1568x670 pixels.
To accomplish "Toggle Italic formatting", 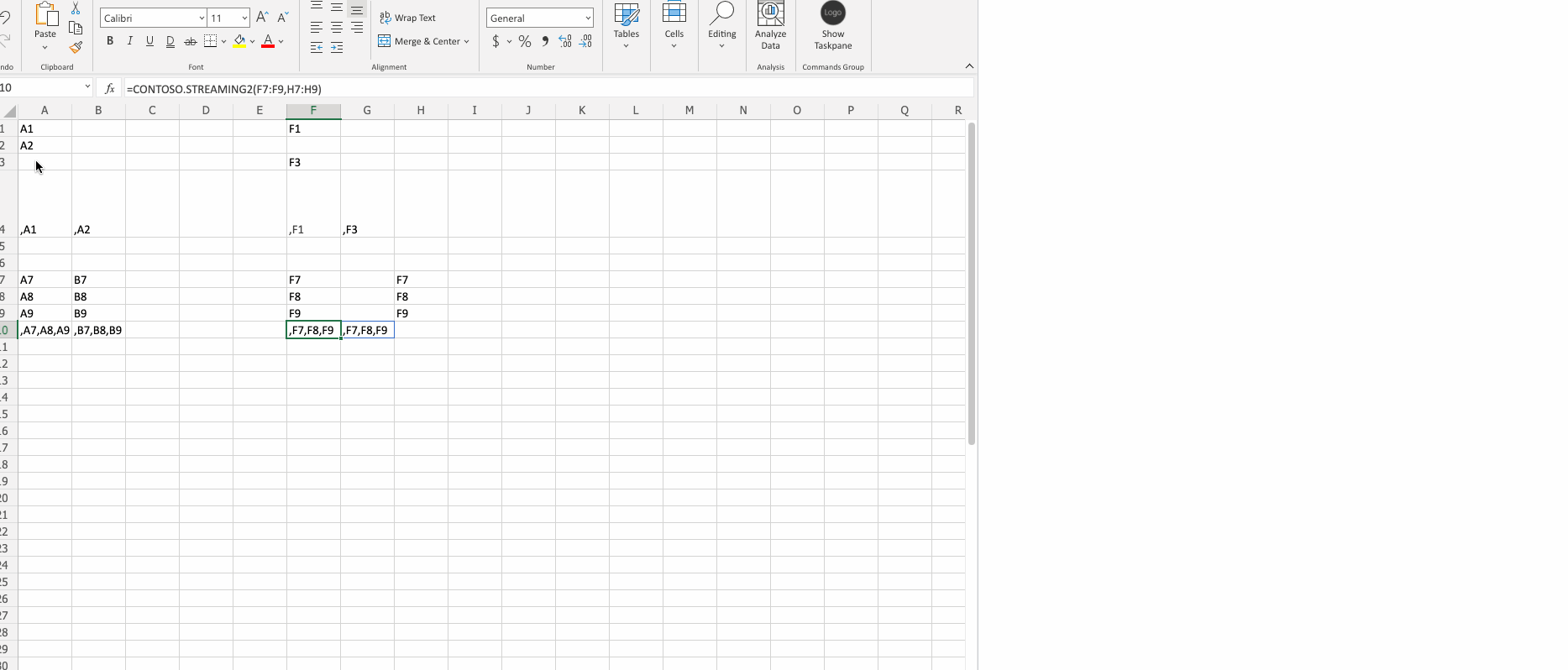I will (129, 41).
